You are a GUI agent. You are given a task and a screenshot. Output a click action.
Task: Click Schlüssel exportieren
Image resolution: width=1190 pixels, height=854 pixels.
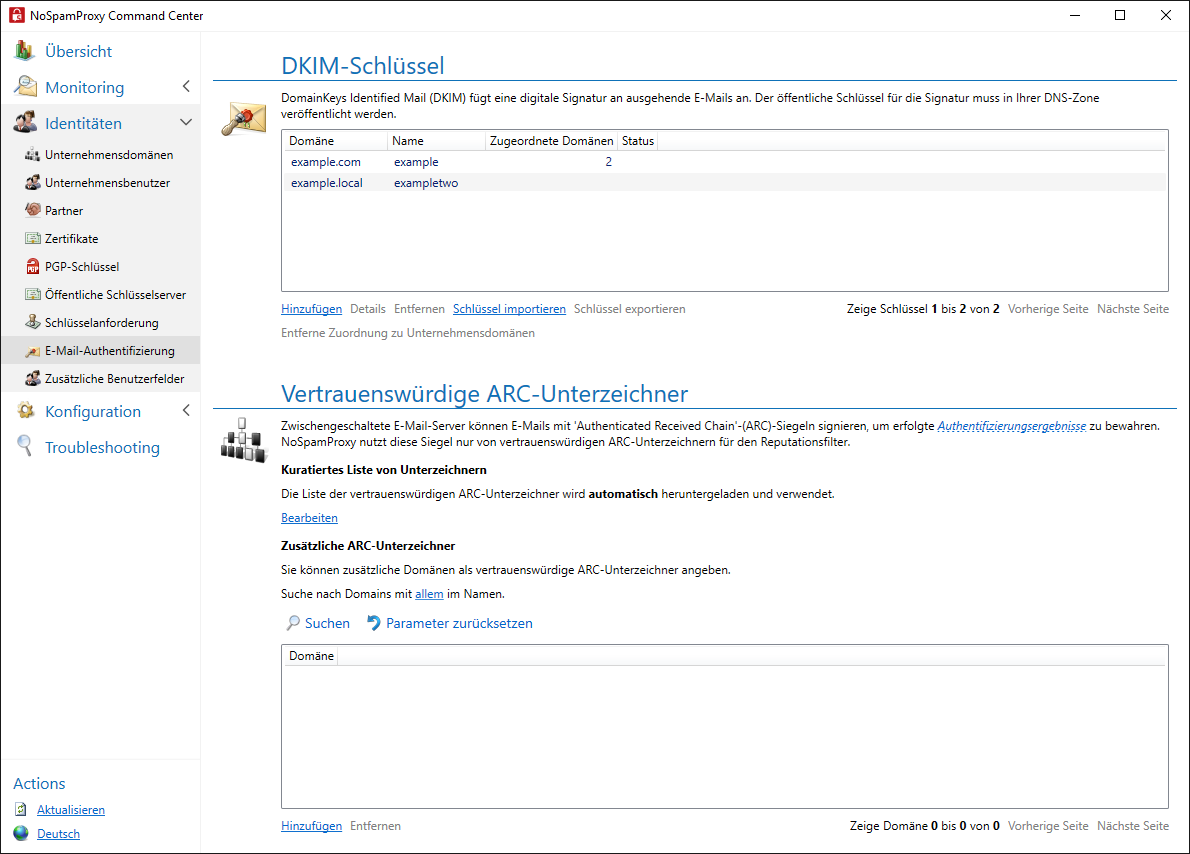629,309
